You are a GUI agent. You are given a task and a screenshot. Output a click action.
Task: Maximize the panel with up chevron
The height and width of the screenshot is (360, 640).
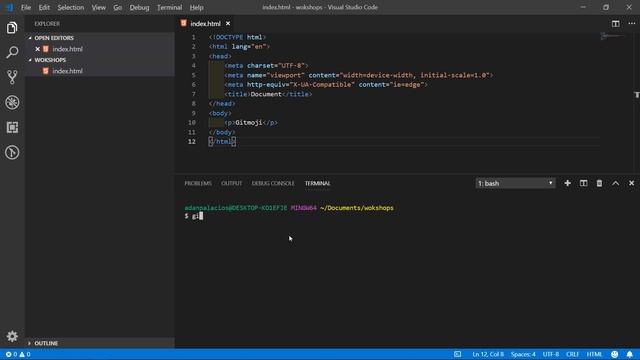615,183
